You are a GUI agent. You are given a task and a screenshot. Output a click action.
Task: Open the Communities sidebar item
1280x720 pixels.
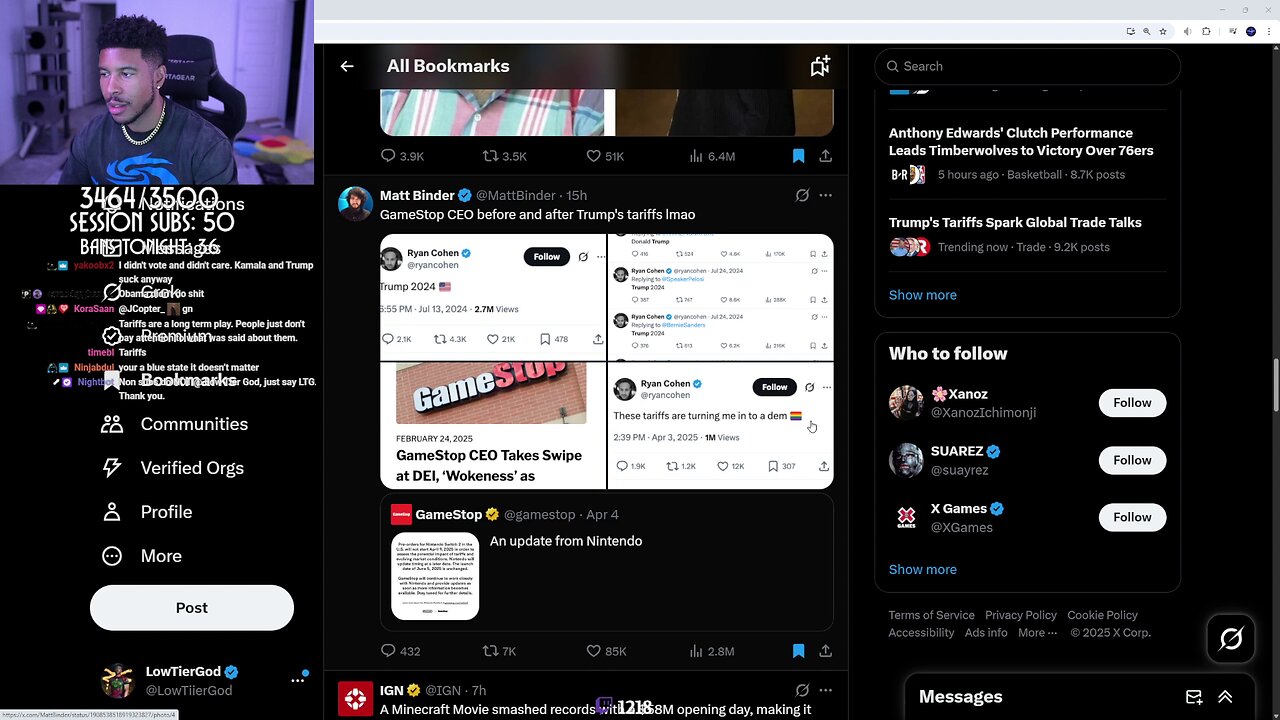click(x=174, y=424)
